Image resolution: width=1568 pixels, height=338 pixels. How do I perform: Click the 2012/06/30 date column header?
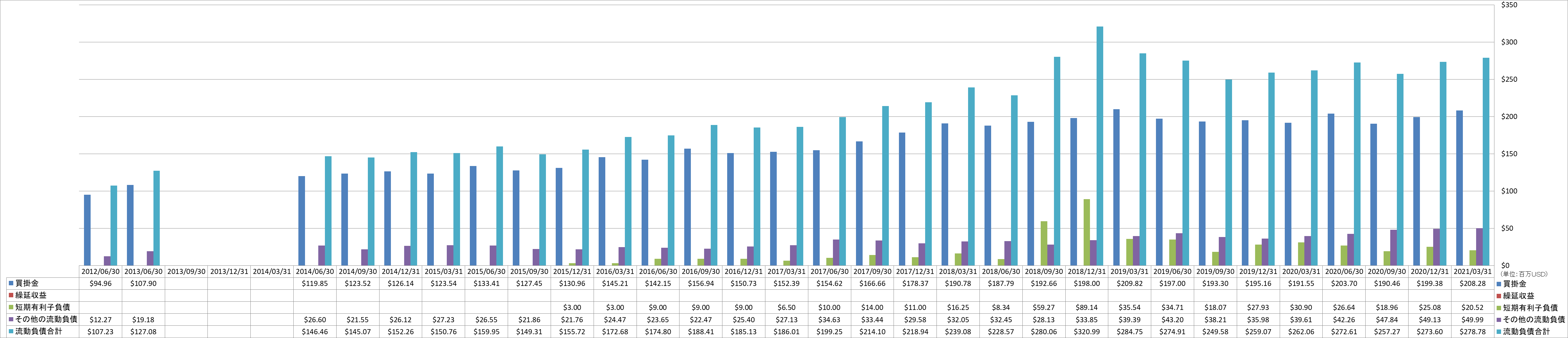100,272
